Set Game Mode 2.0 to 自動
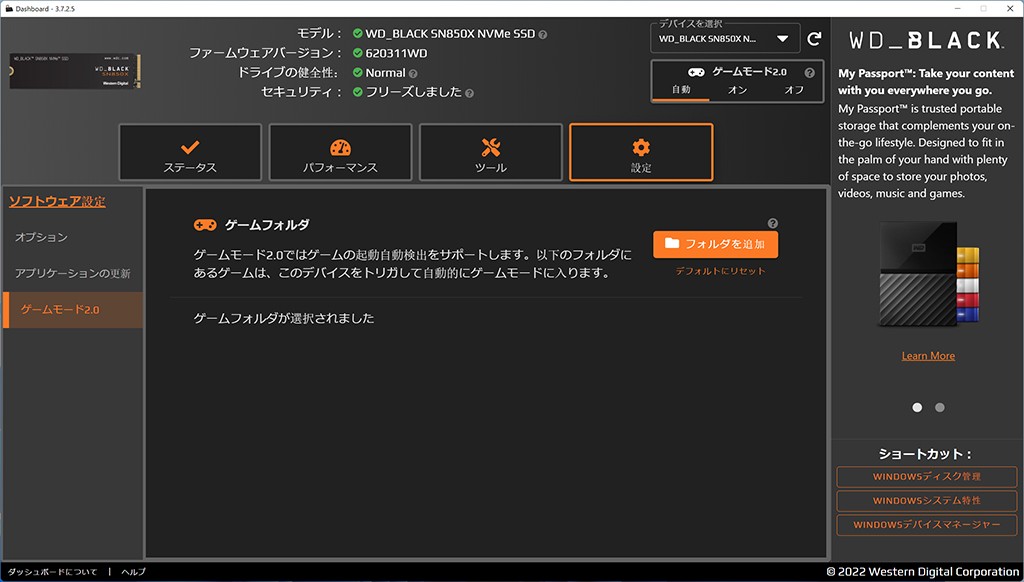Screen dimensions: 1024x582 click(x=681, y=90)
